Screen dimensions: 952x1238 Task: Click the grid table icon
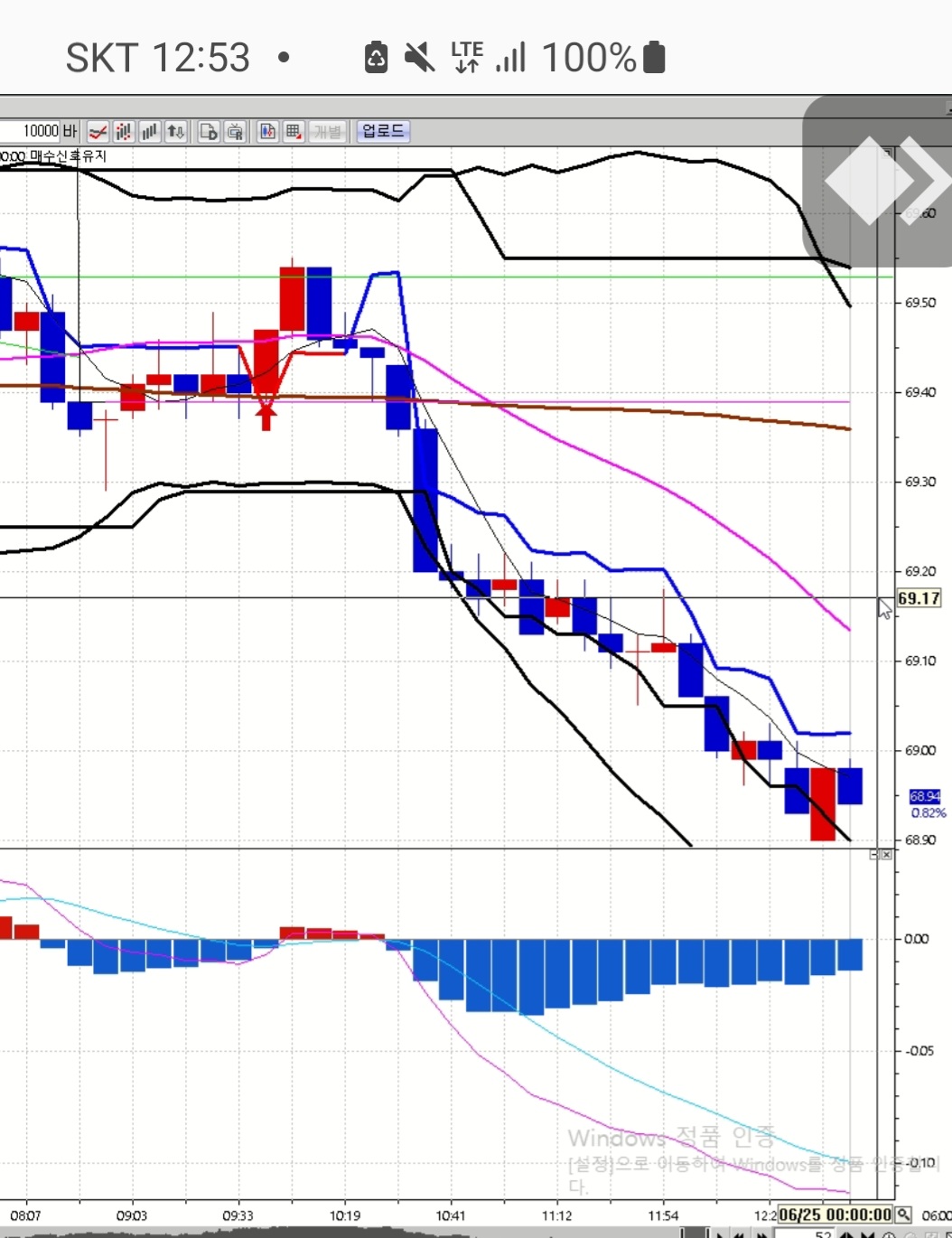coord(294,132)
